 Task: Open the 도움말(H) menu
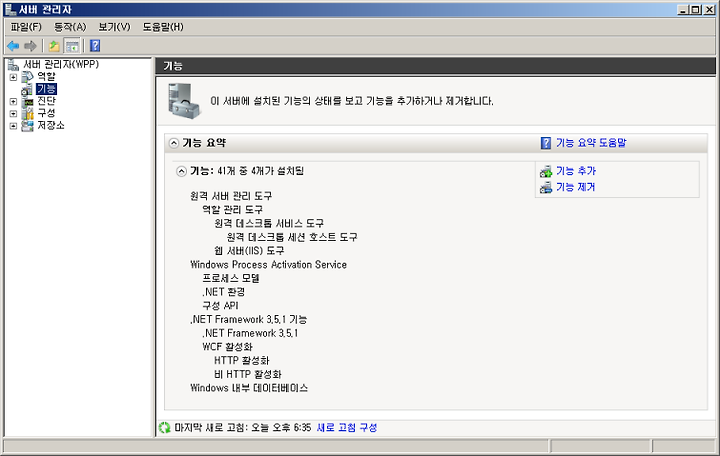click(163, 27)
